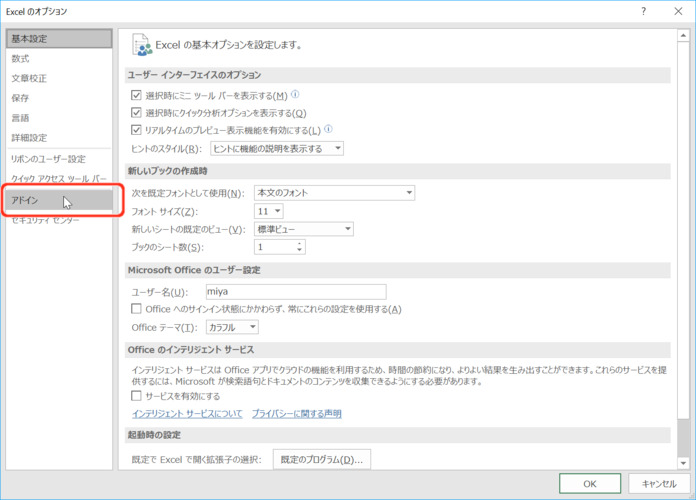Image resolution: width=696 pixels, height=500 pixels.
Task: Open the 既定フォント dropdown (本文のフォント)
Action: coord(335,193)
